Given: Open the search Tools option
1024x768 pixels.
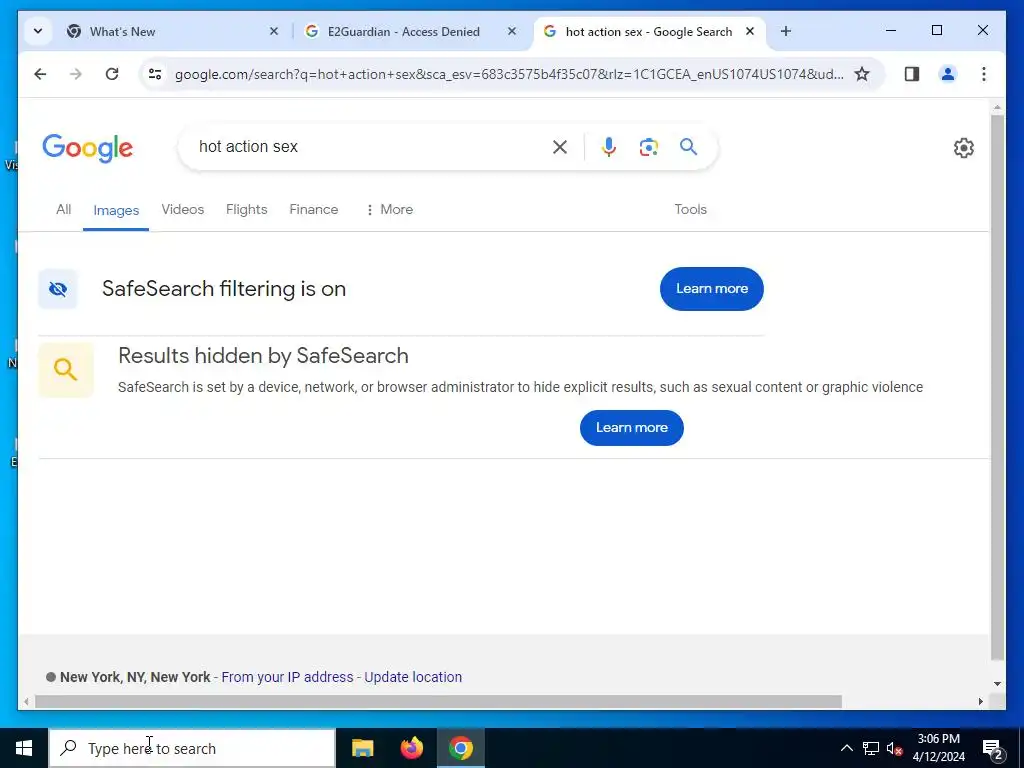Looking at the screenshot, I should pyautogui.click(x=690, y=209).
